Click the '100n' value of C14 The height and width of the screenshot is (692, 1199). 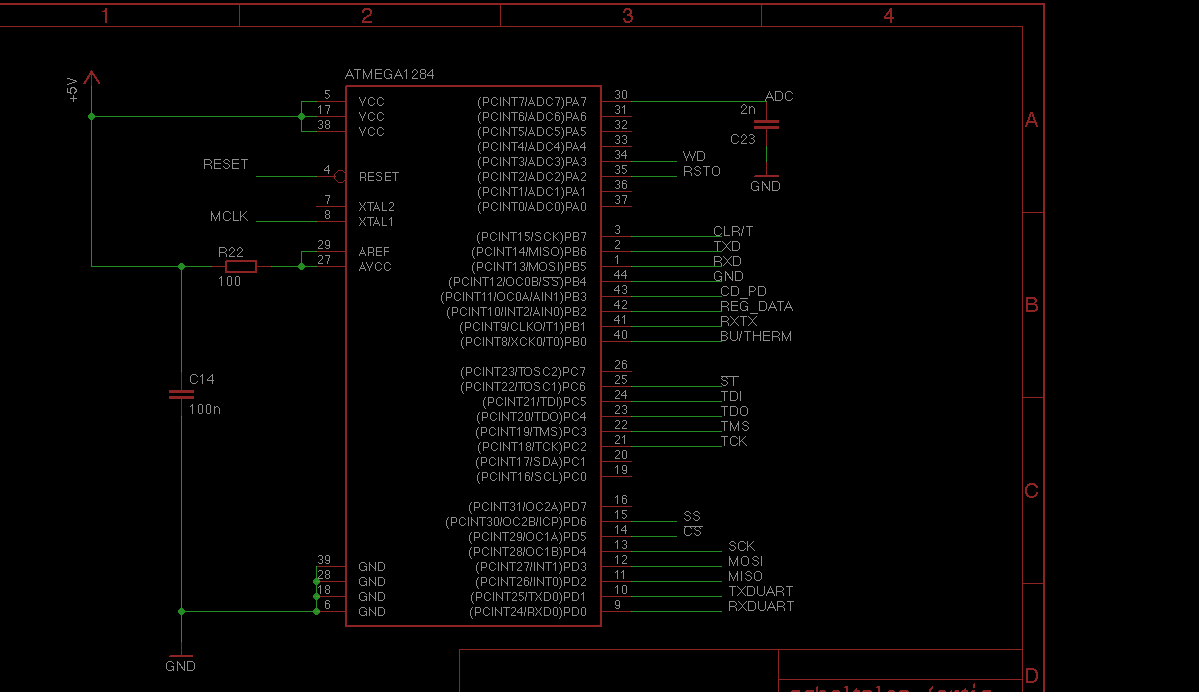[205, 409]
